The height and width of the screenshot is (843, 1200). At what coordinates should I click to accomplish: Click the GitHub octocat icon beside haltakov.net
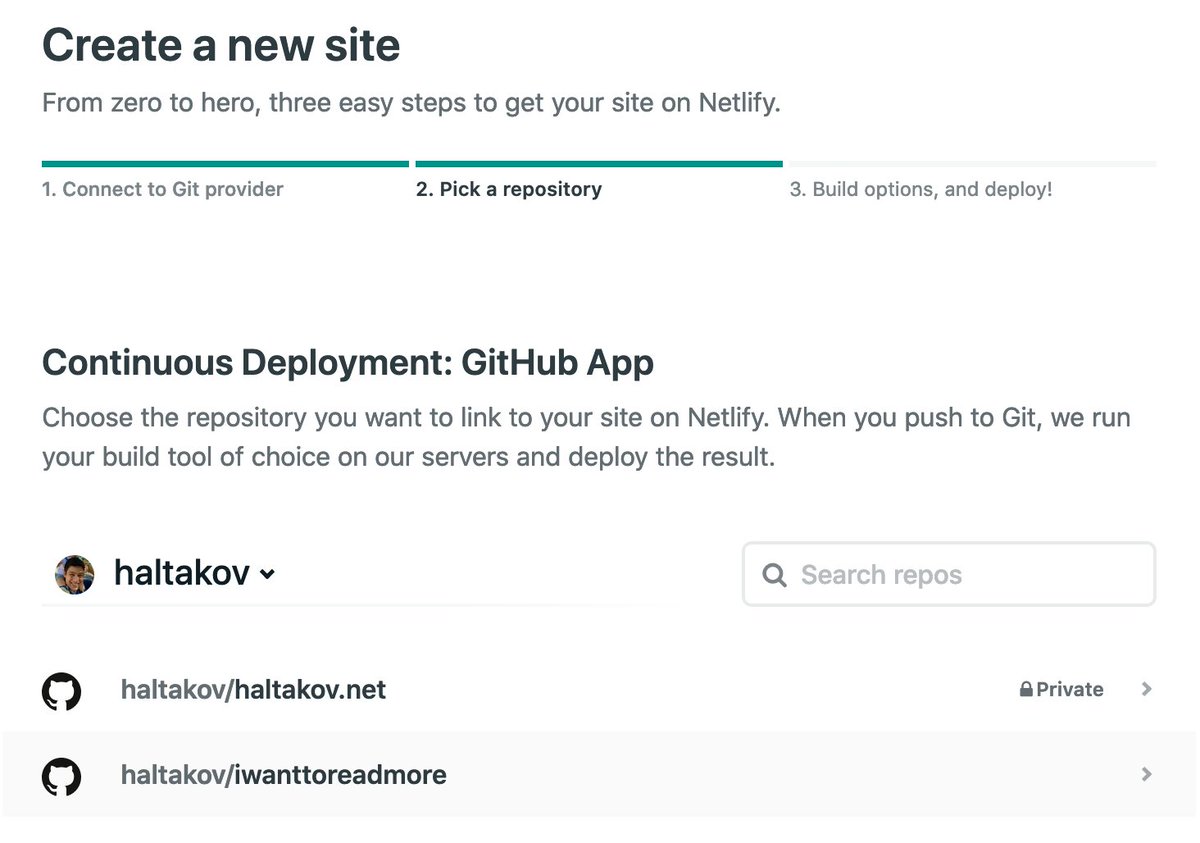click(x=62, y=690)
